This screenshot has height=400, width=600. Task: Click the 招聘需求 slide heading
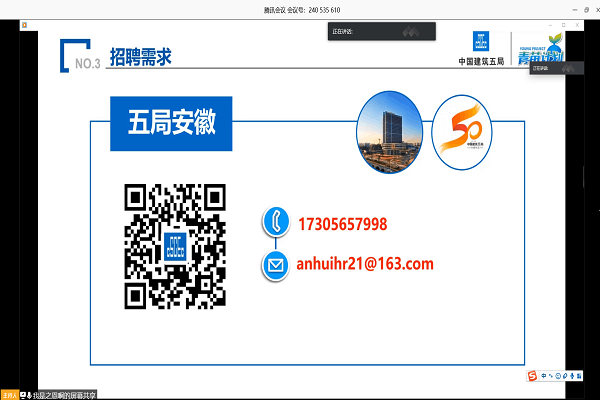pyautogui.click(x=140, y=57)
